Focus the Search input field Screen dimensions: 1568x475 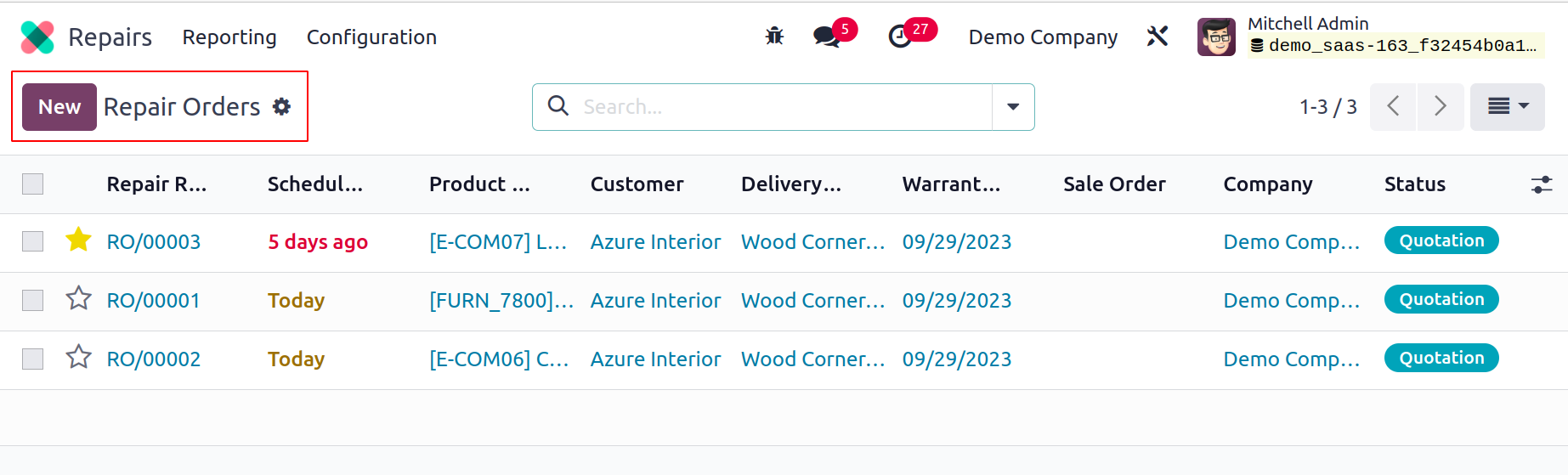[x=782, y=107]
